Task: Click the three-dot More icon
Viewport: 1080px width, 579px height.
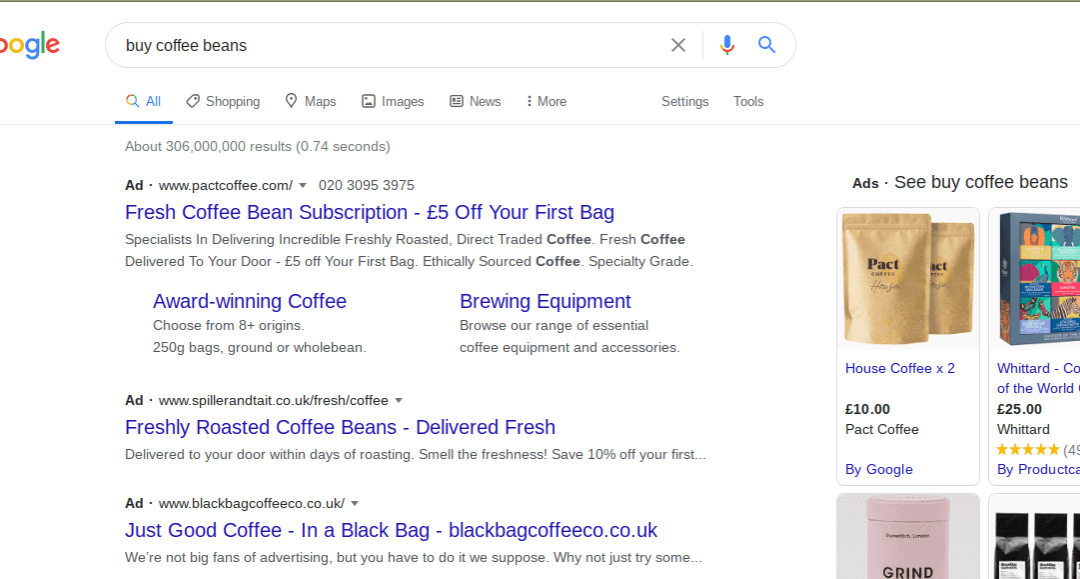Action: (529, 101)
